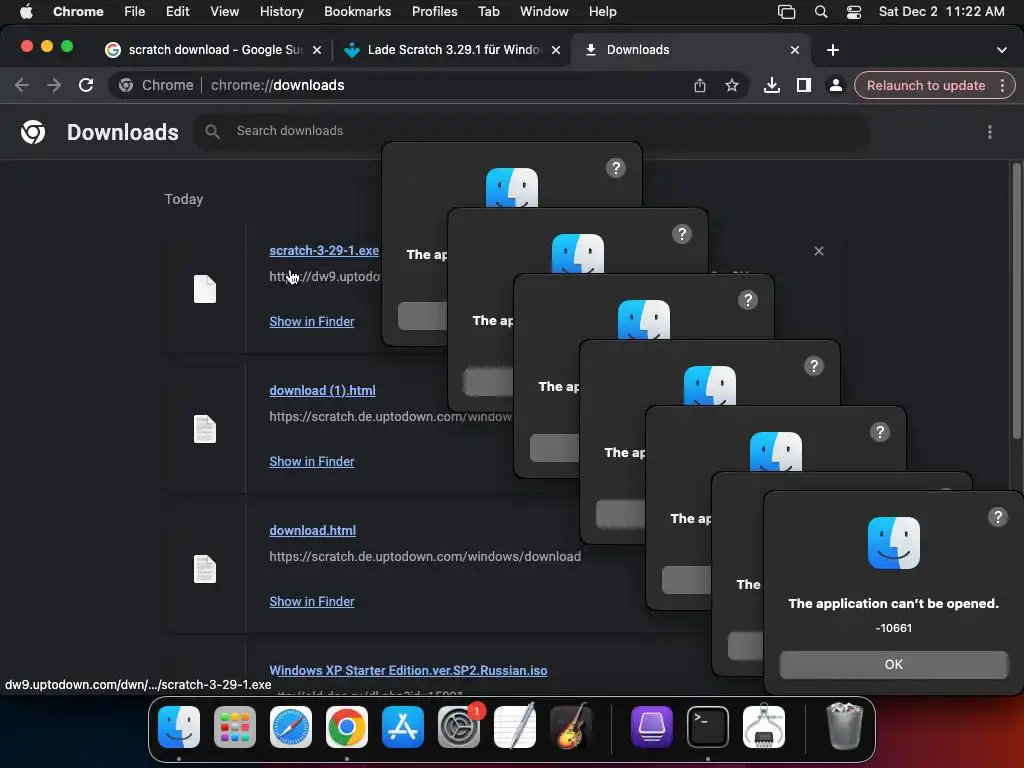Bookmark this tab with star icon

point(732,85)
